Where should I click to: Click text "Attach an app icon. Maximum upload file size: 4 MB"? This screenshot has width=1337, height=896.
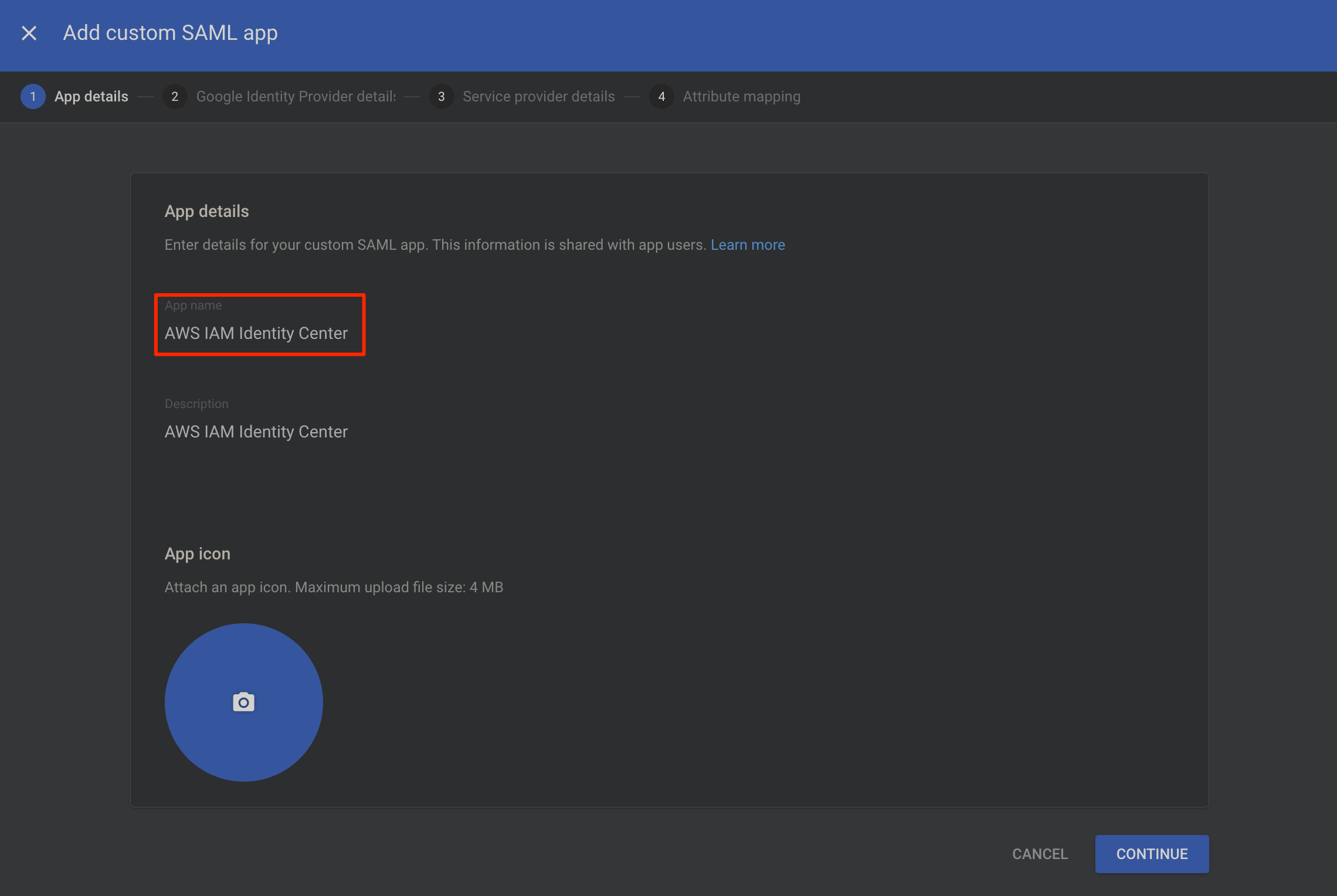click(x=334, y=587)
